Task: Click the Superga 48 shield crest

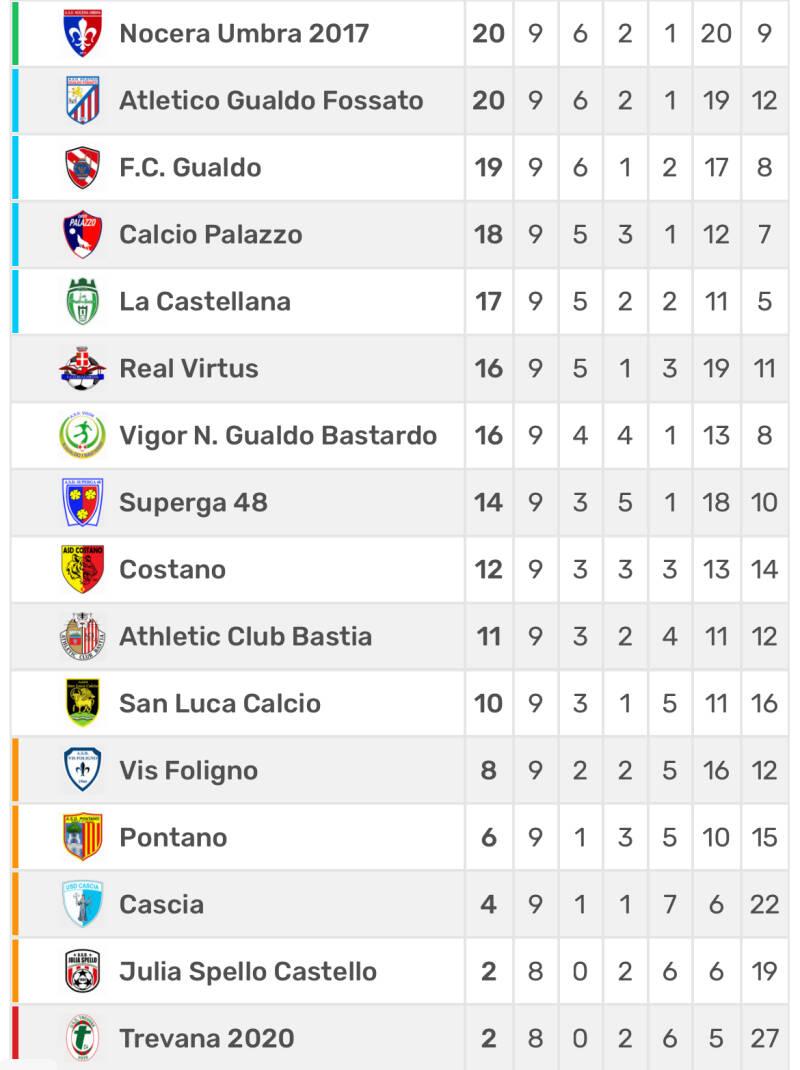Action: coord(82,502)
